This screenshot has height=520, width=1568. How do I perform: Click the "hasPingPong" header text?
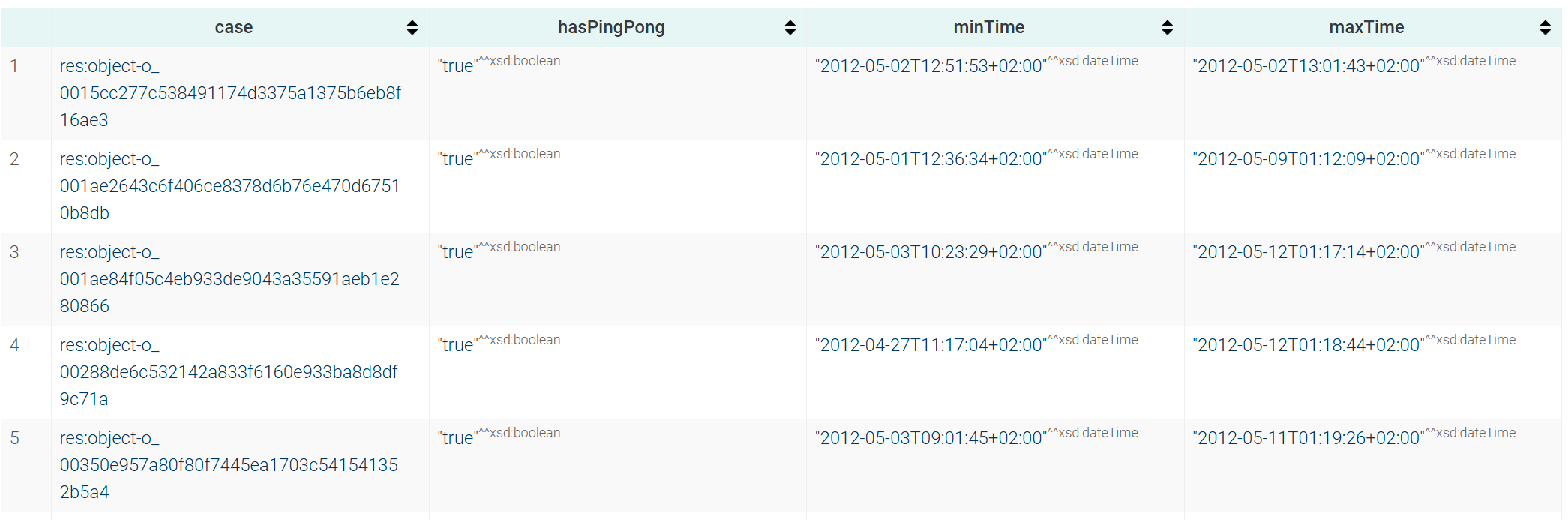point(611,28)
